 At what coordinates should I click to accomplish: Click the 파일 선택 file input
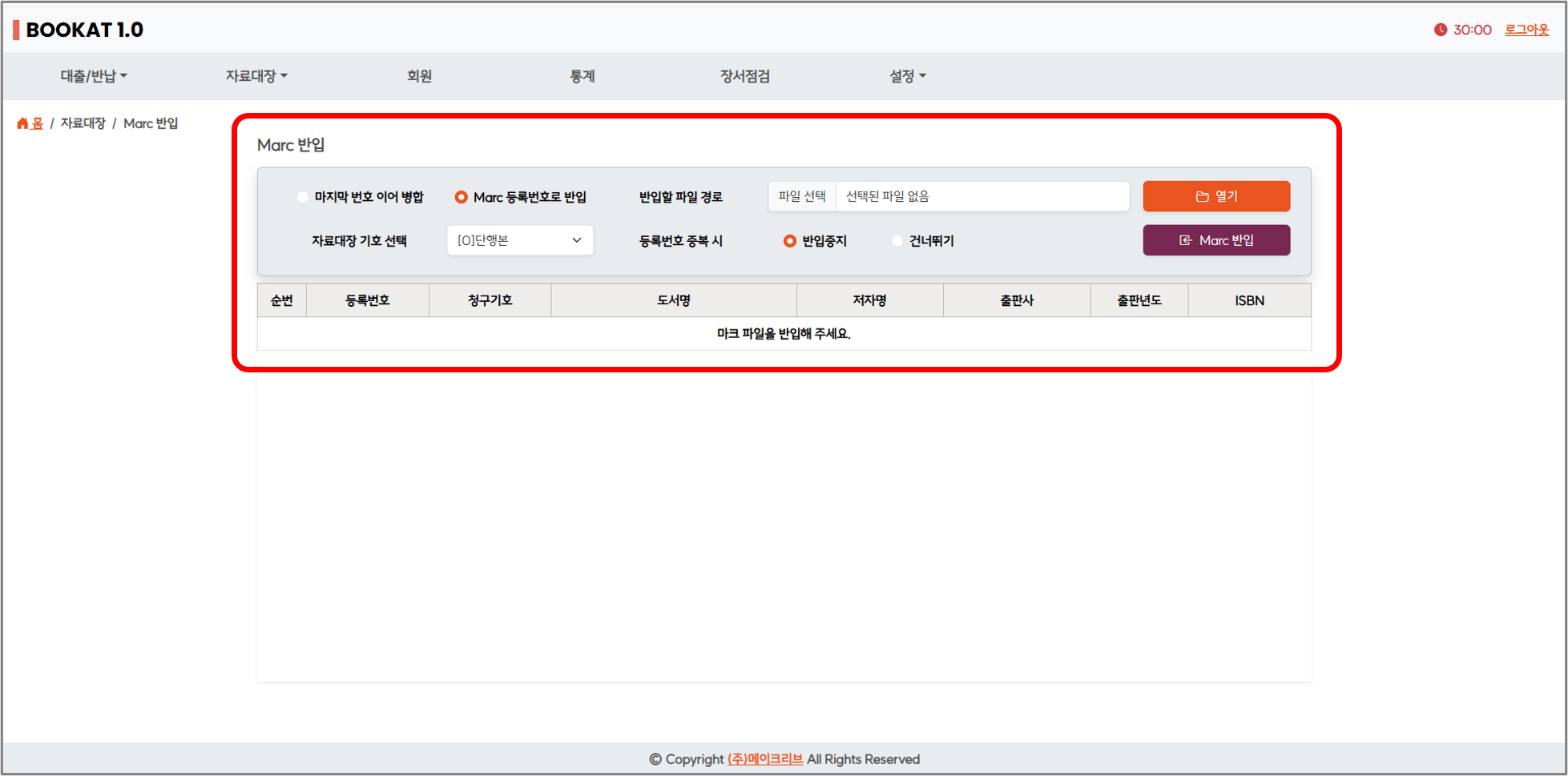coord(802,196)
